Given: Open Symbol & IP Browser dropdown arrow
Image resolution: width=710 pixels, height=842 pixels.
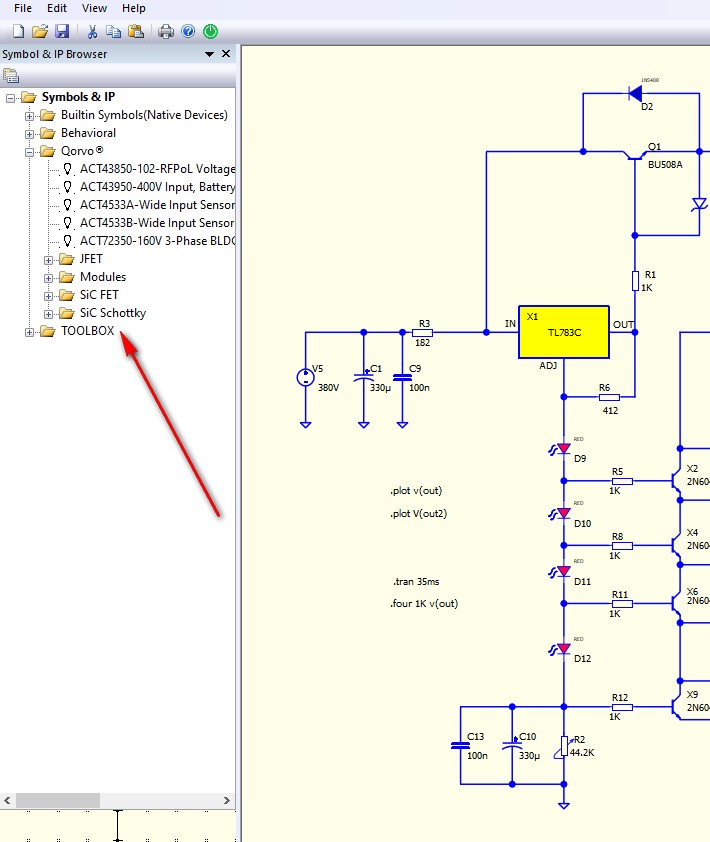Looking at the screenshot, I should tap(209, 54).
